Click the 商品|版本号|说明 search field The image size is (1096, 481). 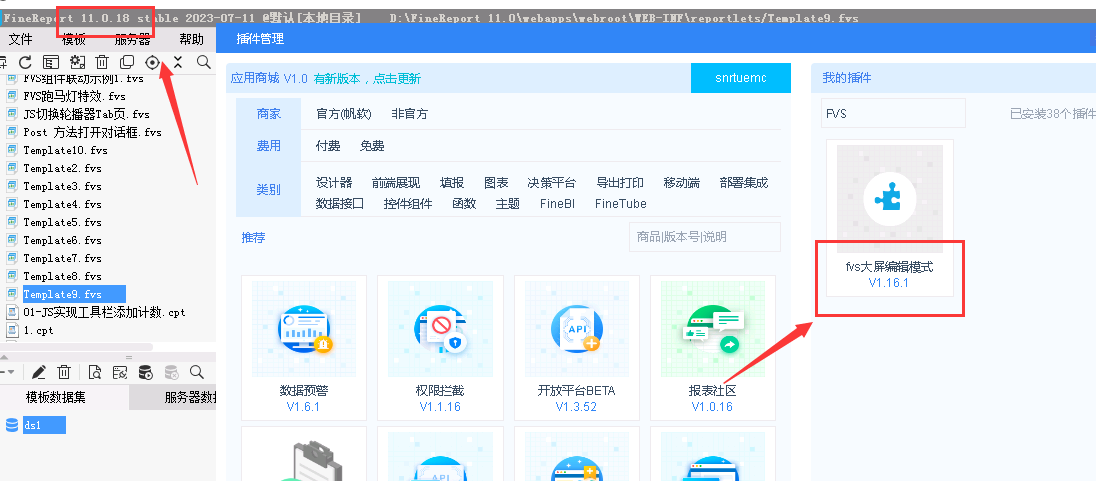[705, 237]
